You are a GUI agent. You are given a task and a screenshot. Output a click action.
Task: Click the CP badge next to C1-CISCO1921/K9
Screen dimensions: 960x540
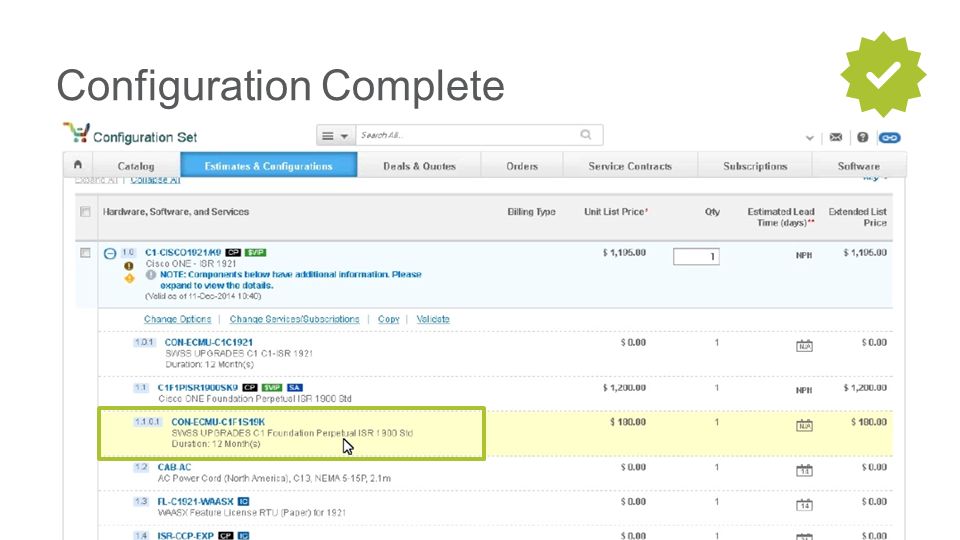pyautogui.click(x=233, y=252)
